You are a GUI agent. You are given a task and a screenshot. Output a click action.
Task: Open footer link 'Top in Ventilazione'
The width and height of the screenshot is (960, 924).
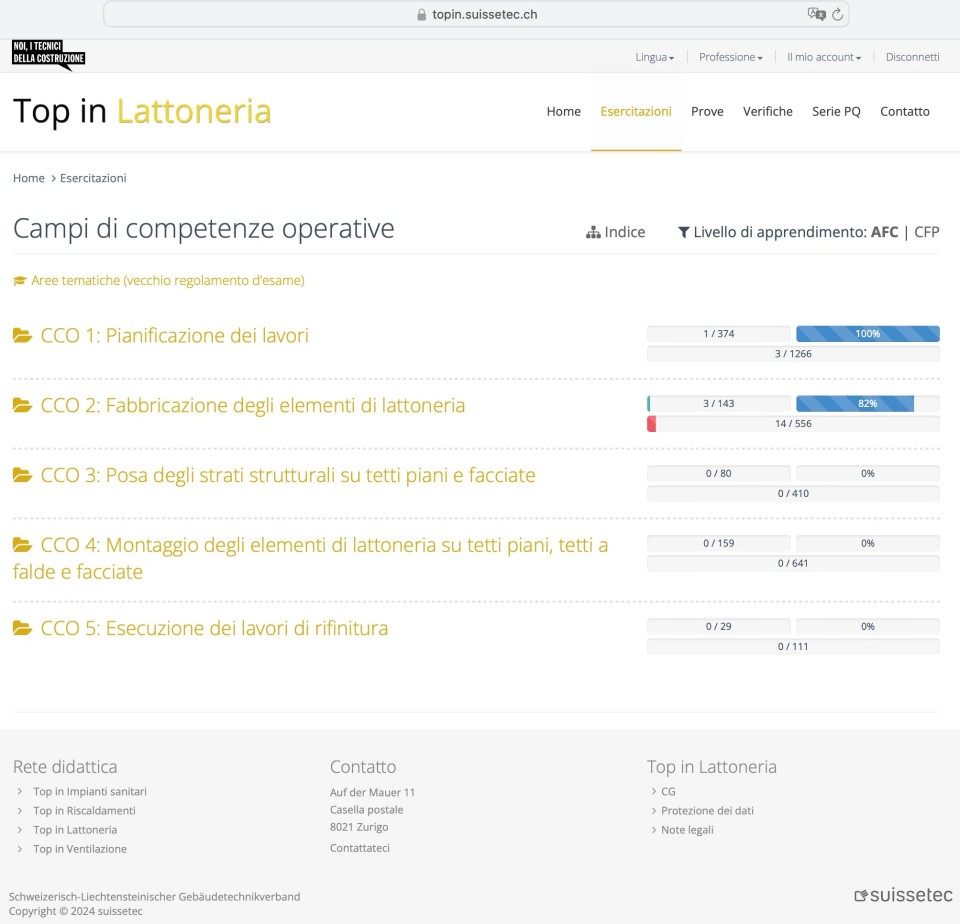click(80, 849)
